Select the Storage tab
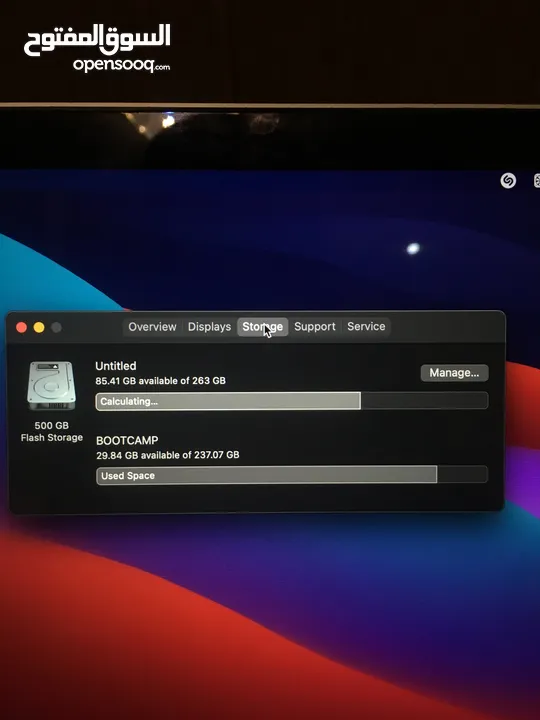The height and width of the screenshot is (720, 540). (x=263, y=327)
